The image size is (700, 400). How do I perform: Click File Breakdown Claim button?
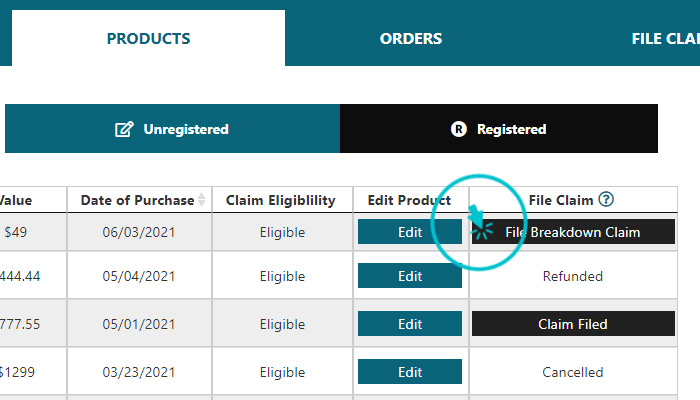pyautogui.click(x=573, y=232)
